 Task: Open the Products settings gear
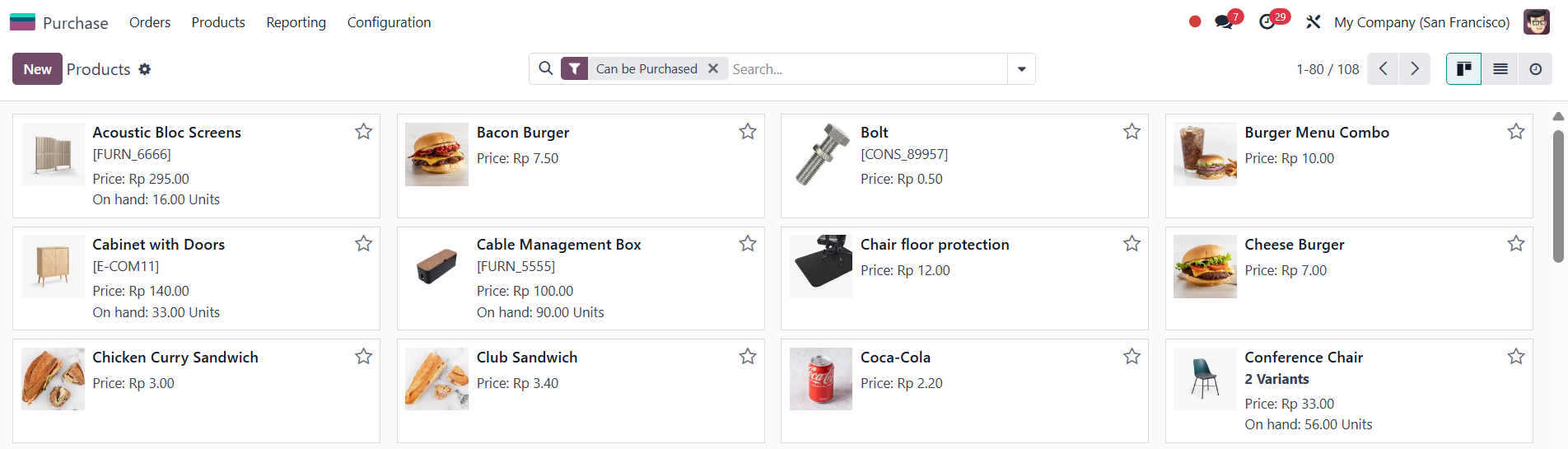pos(145,69)
